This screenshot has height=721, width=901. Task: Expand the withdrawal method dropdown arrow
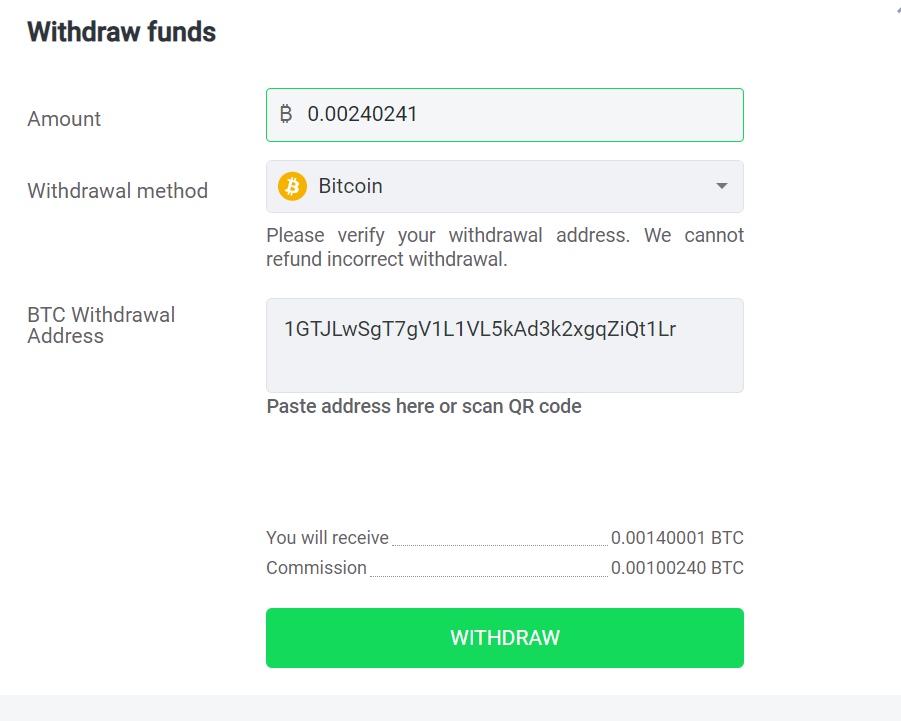coord(722,186)
